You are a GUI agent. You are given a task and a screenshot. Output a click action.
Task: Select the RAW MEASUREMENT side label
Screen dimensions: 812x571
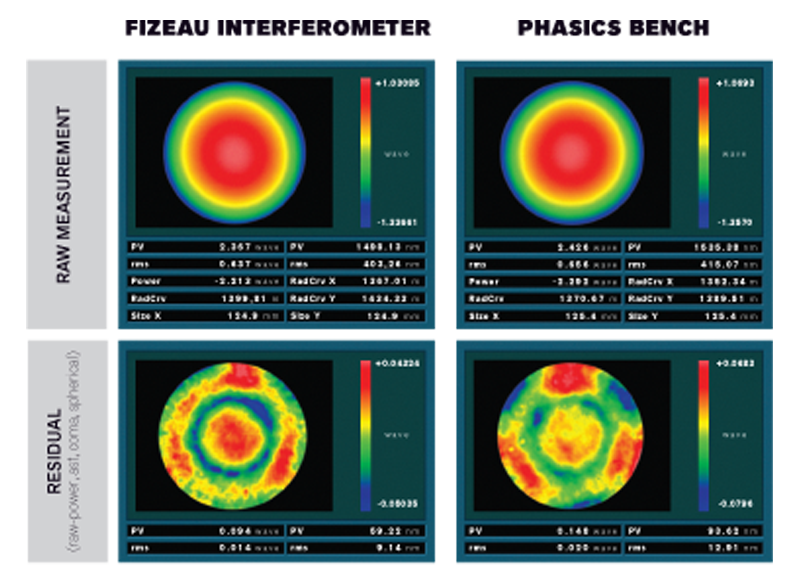[63, 195]
